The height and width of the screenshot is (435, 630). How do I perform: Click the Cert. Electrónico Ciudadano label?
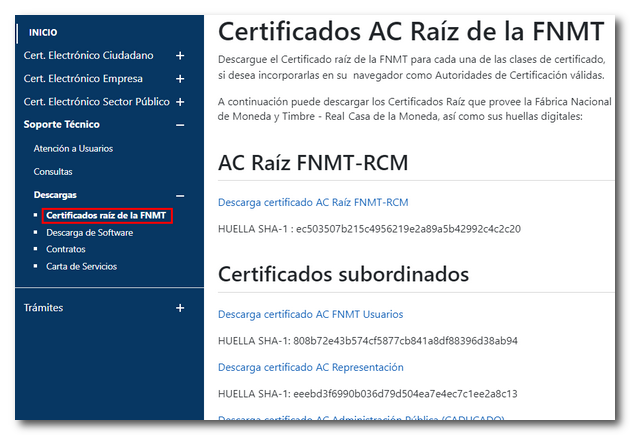coord(89,56)
